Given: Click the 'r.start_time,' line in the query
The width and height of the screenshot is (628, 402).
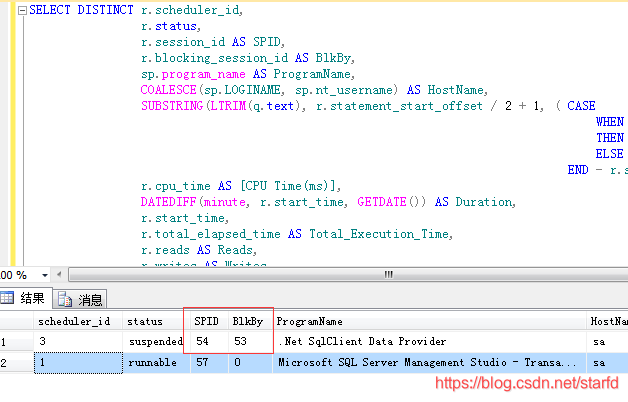Looking at the screenshot, I should point(185,218).
